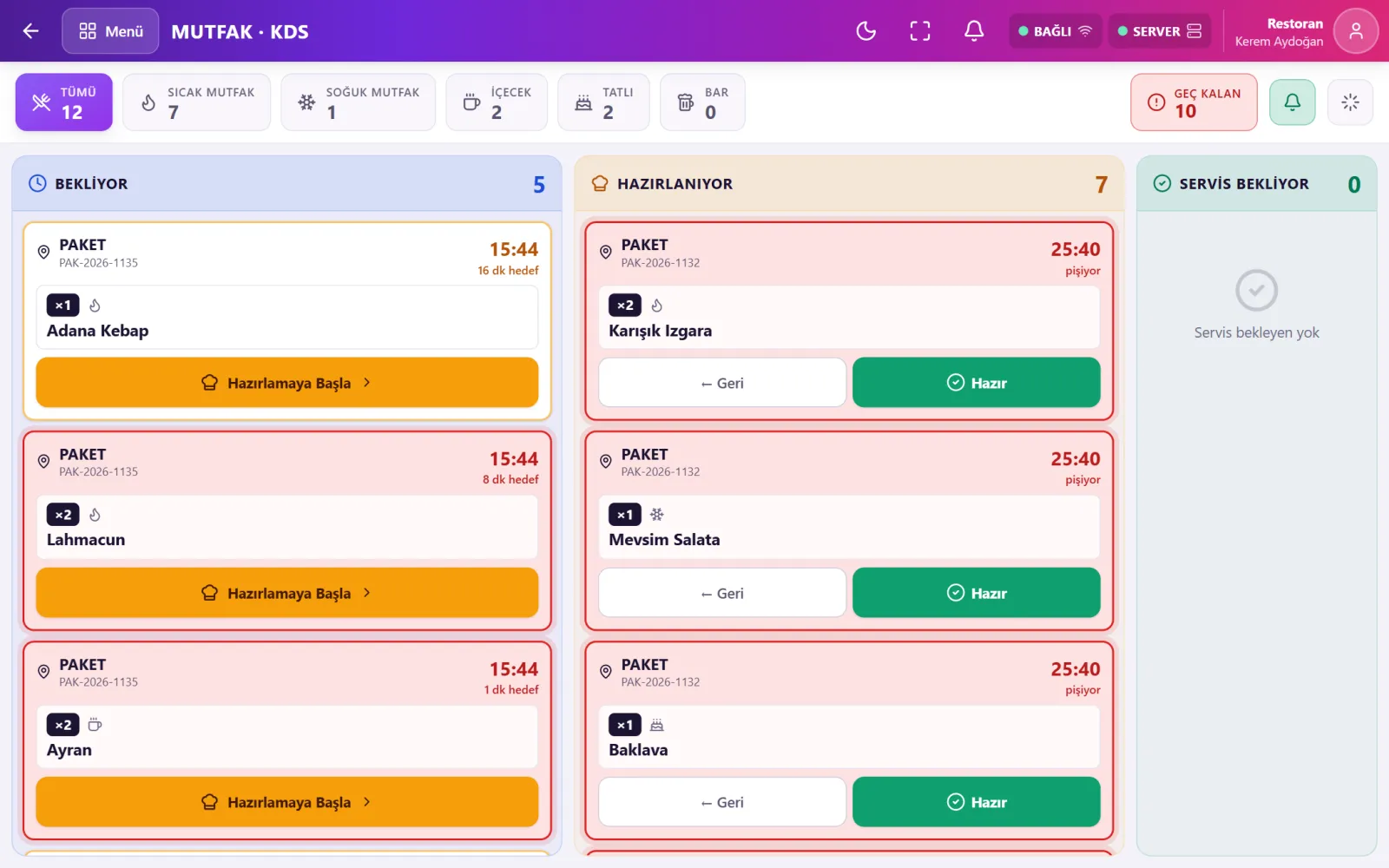Click cake icon on Baklava item

pos(657,725)
